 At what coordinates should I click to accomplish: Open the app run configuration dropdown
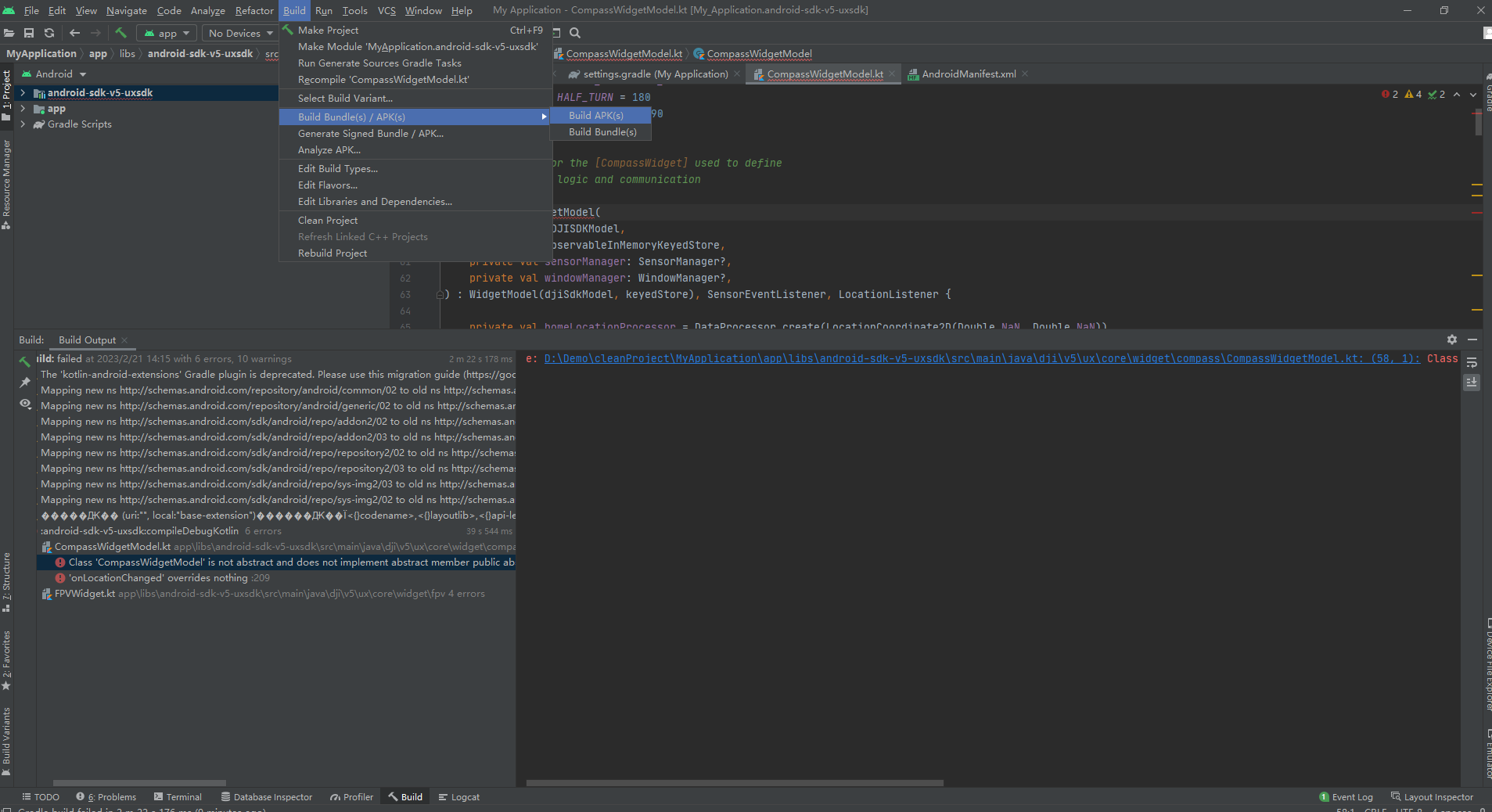click(166, 33)
